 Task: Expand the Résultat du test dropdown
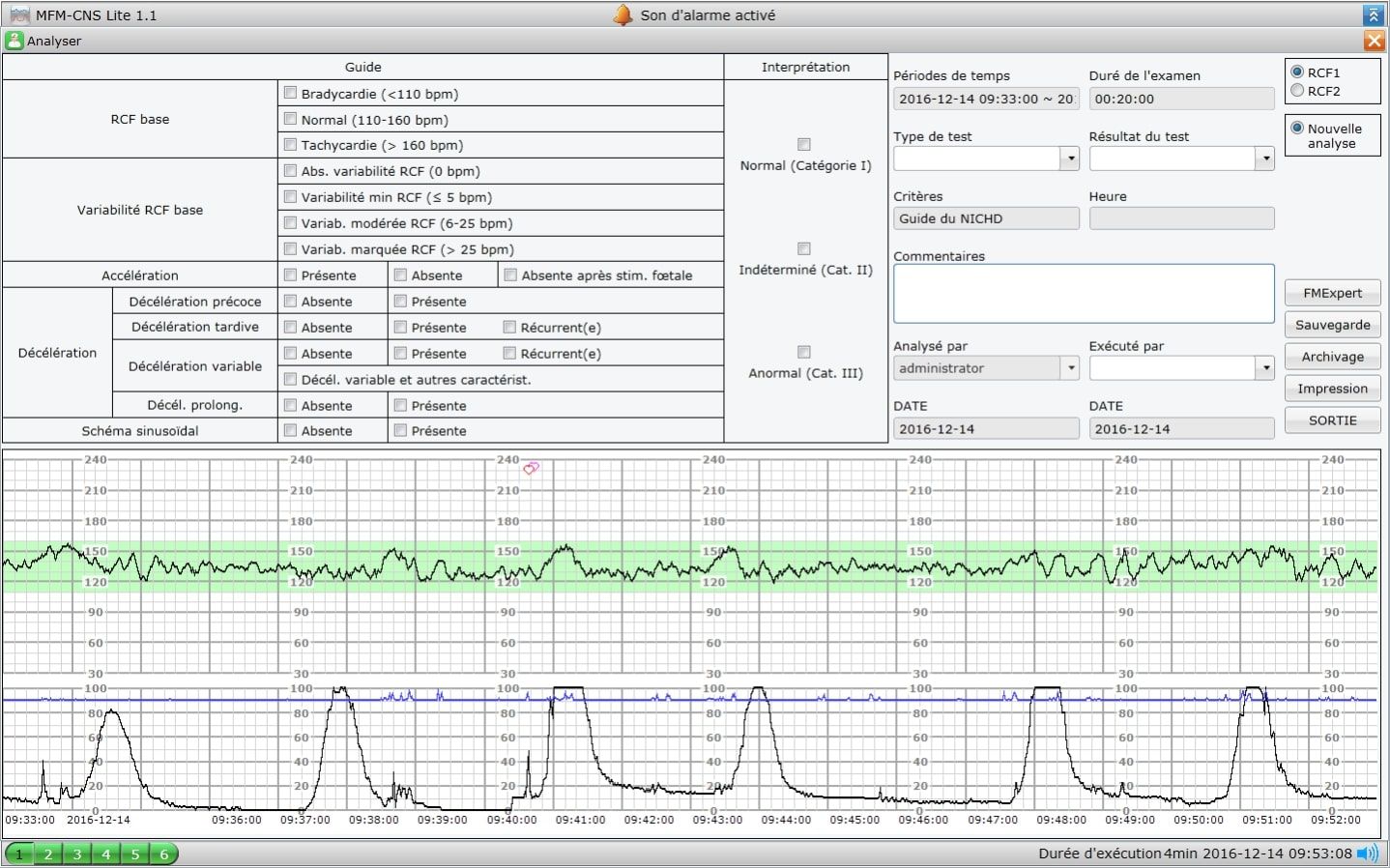click(x=1264, y=159)
